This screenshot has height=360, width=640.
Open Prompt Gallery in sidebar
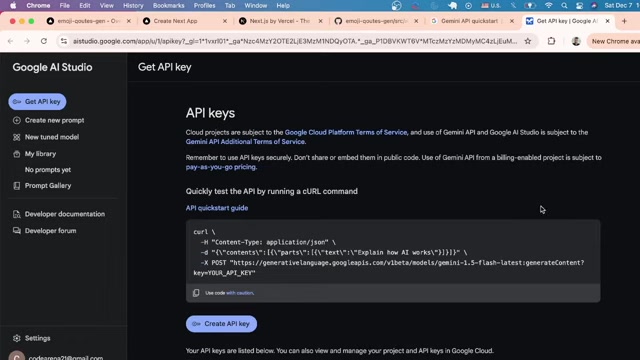42,186
